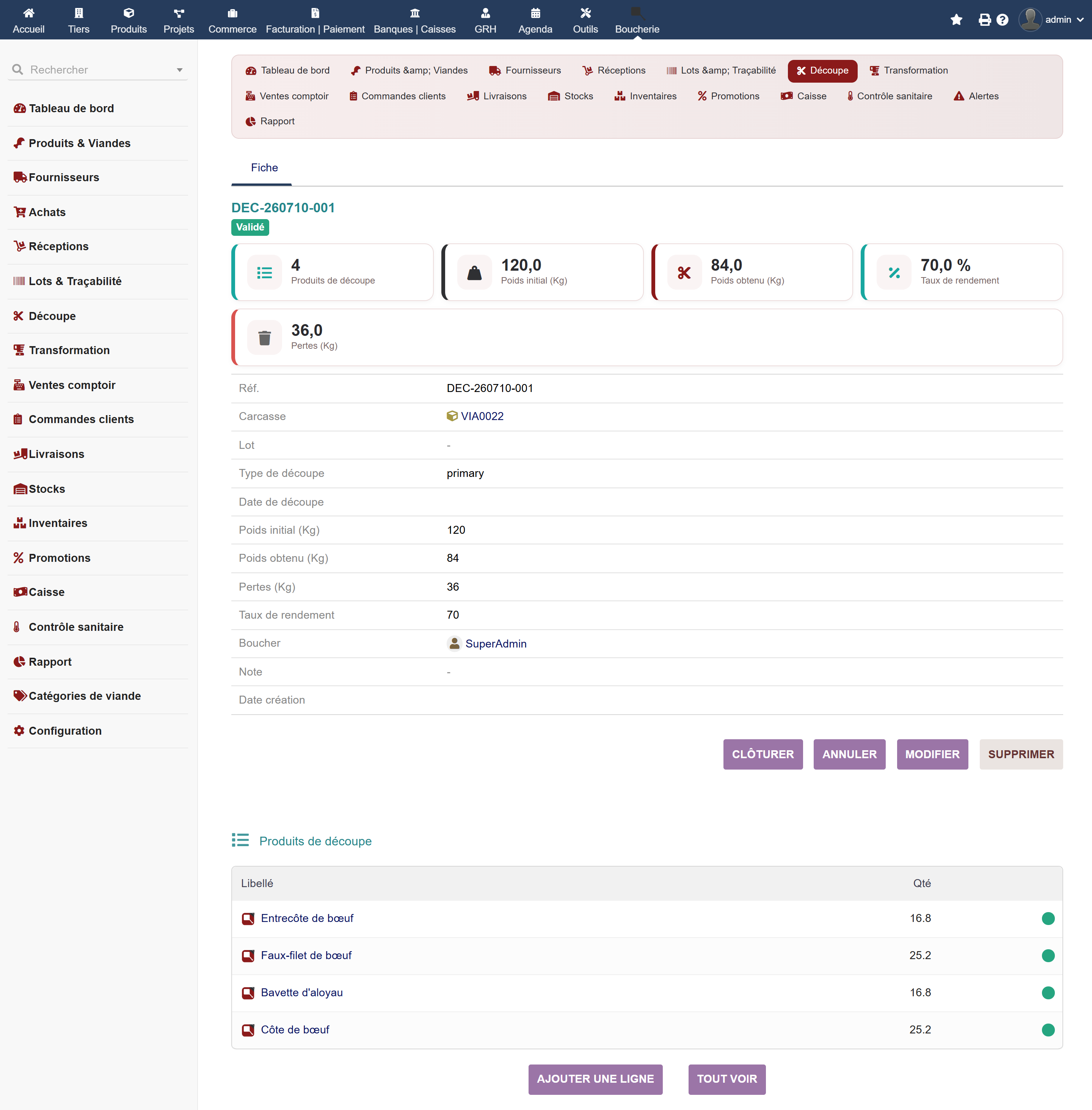Click the Pertes trash can icon

264,338
